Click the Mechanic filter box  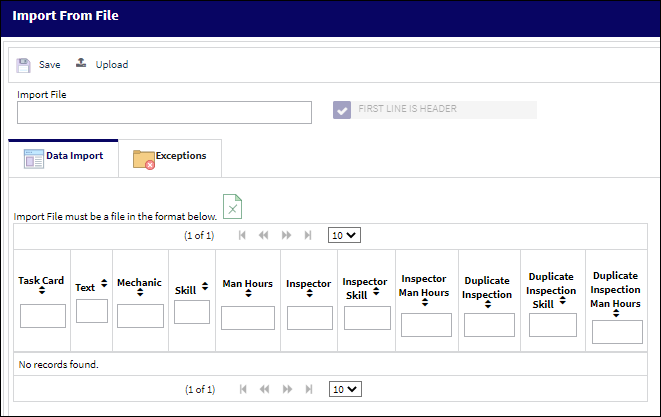click(x=140, y=316)
